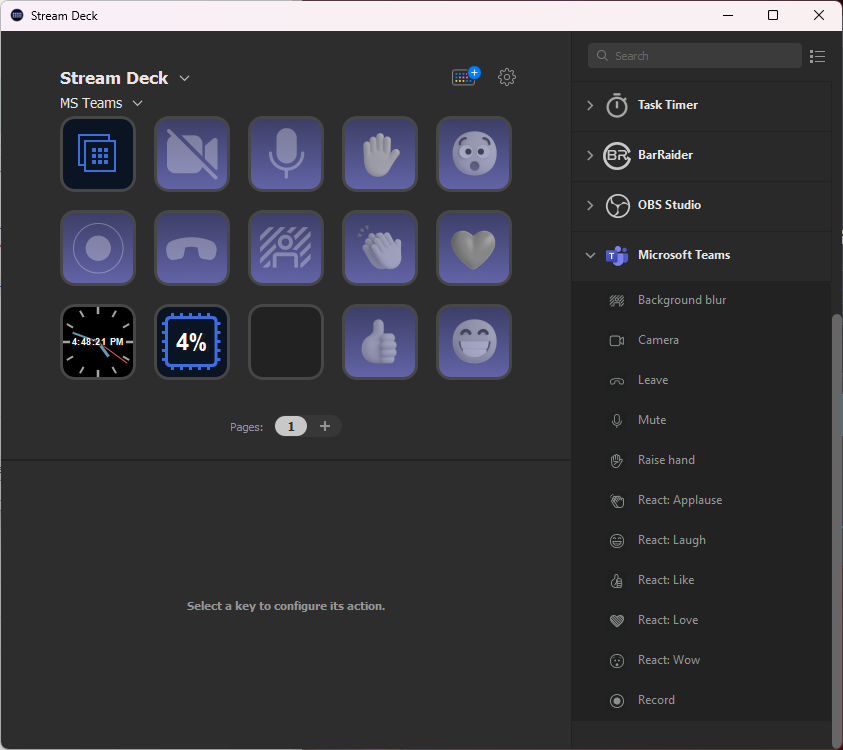Select the React: Laugh action
This screenshot has width=843, height=750.
pyautogui.click(x=702, y=540)
